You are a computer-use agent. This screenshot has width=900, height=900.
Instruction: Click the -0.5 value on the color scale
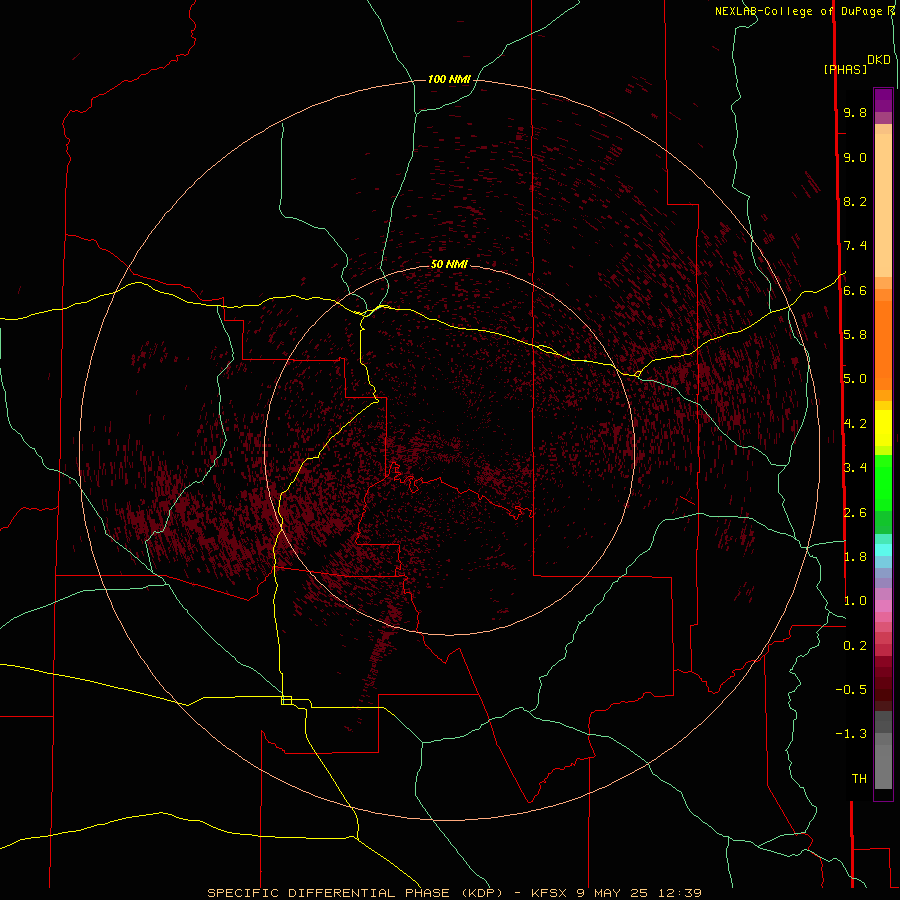851,689
